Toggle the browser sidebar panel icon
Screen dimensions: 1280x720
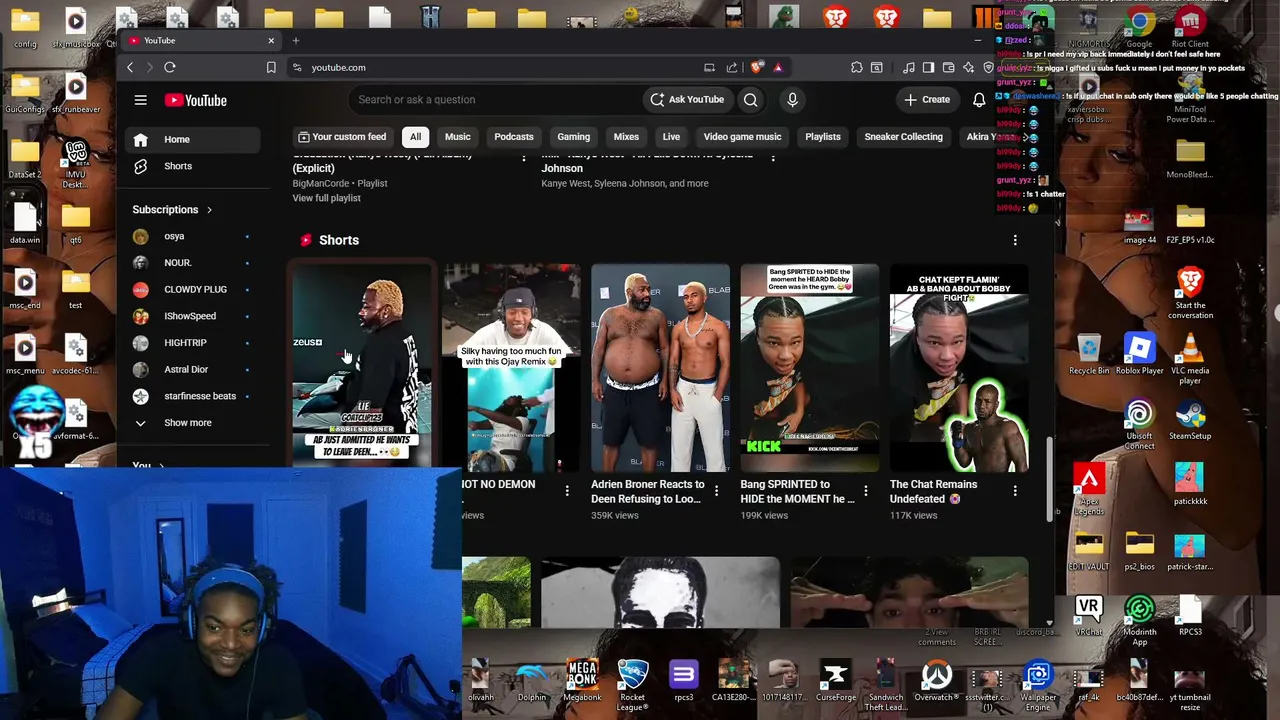click(928, 67)
